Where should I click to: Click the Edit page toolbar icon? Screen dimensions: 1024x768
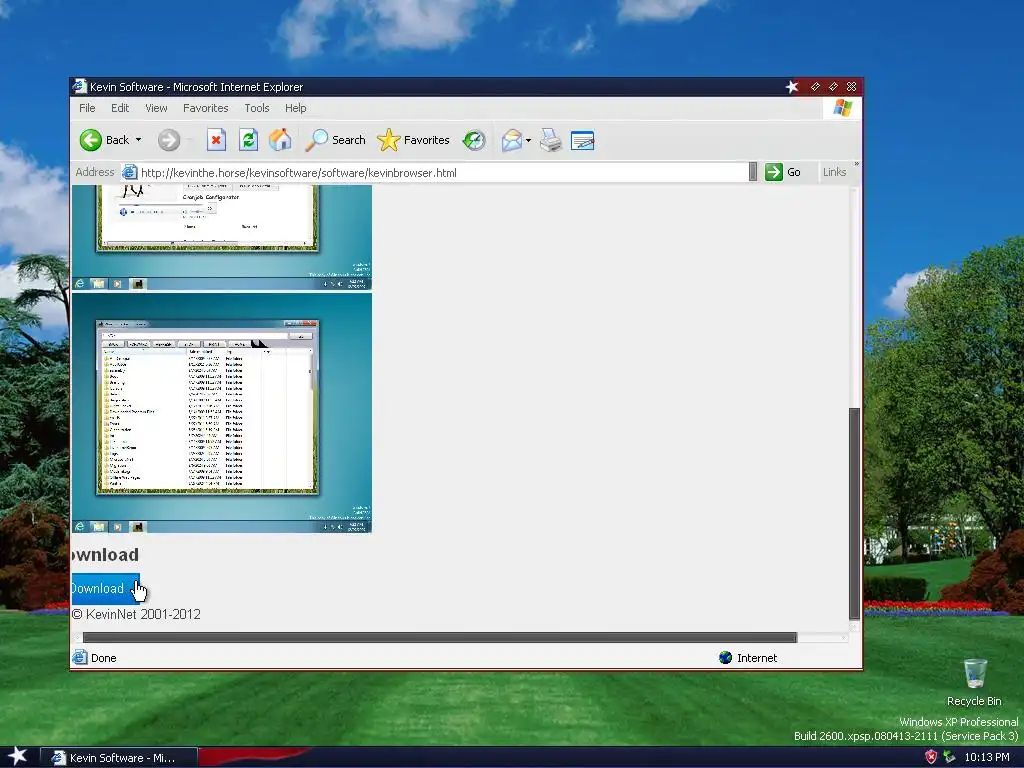pos(583,140)
